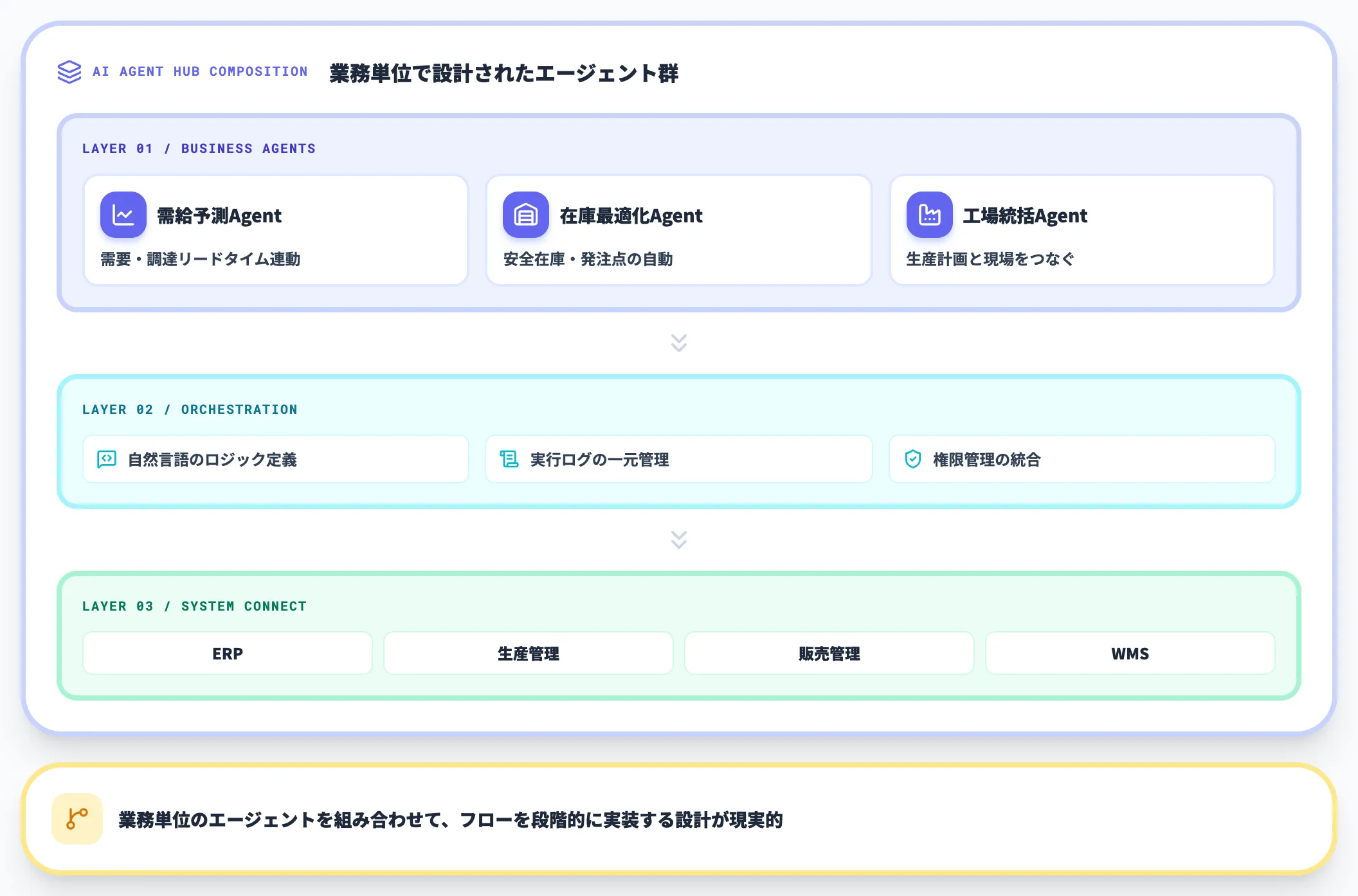Click the LAYER 03 / SYSTEM CONNECT label

(x=194, y=606)
